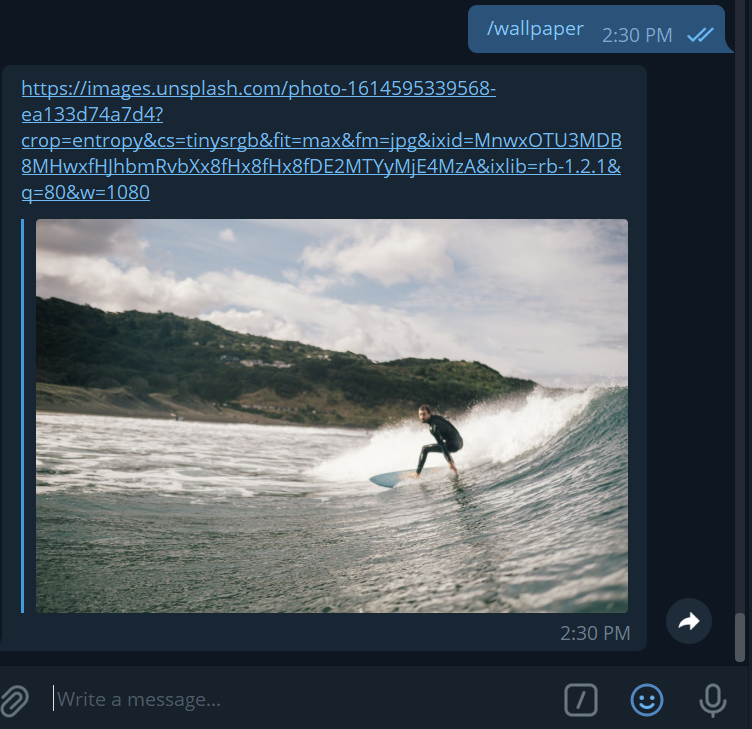
Task: Click the surfer in the preview photo
Action: pos(439,442)
